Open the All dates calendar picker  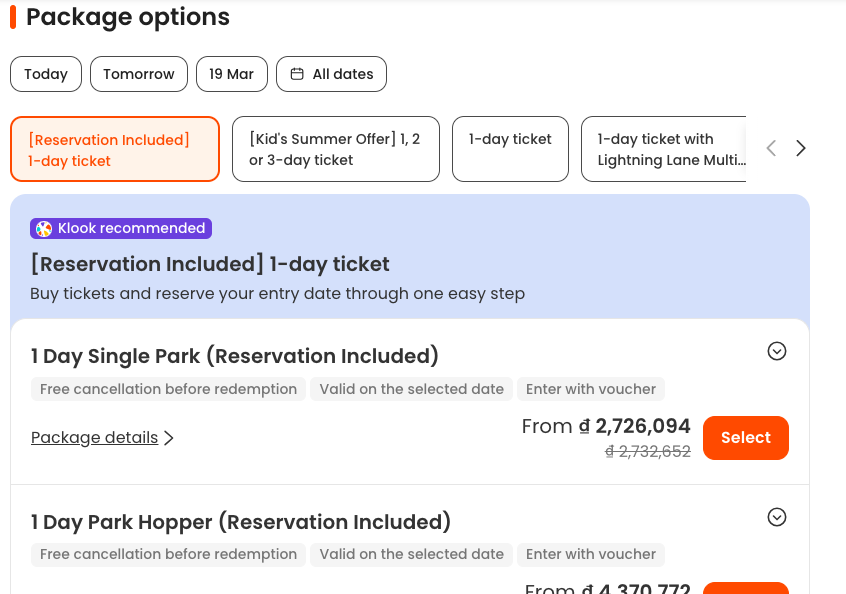(x=332, y=74)
